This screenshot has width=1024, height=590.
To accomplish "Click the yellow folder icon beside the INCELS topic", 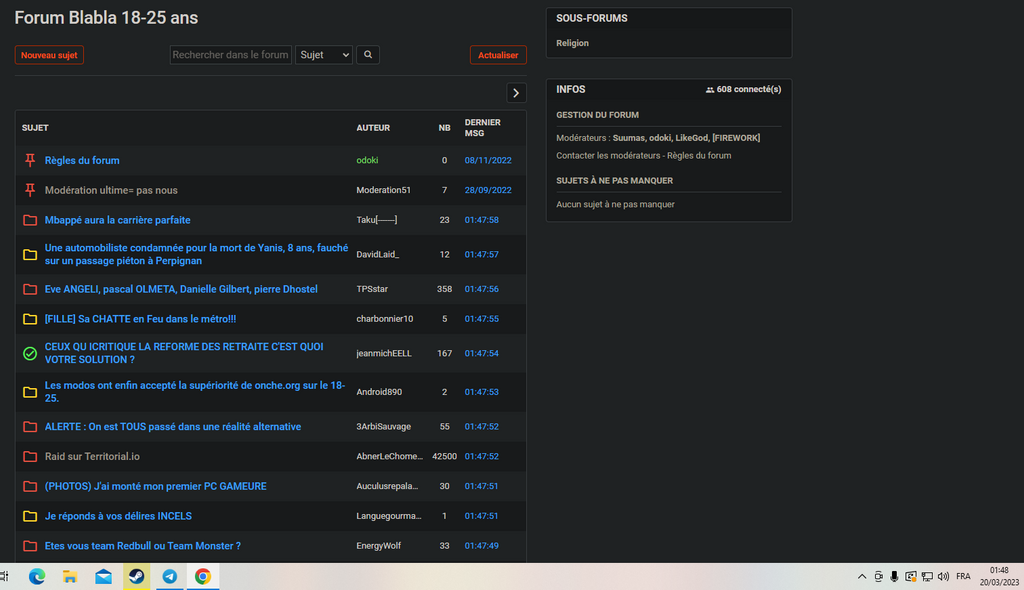I will [30, 516].
